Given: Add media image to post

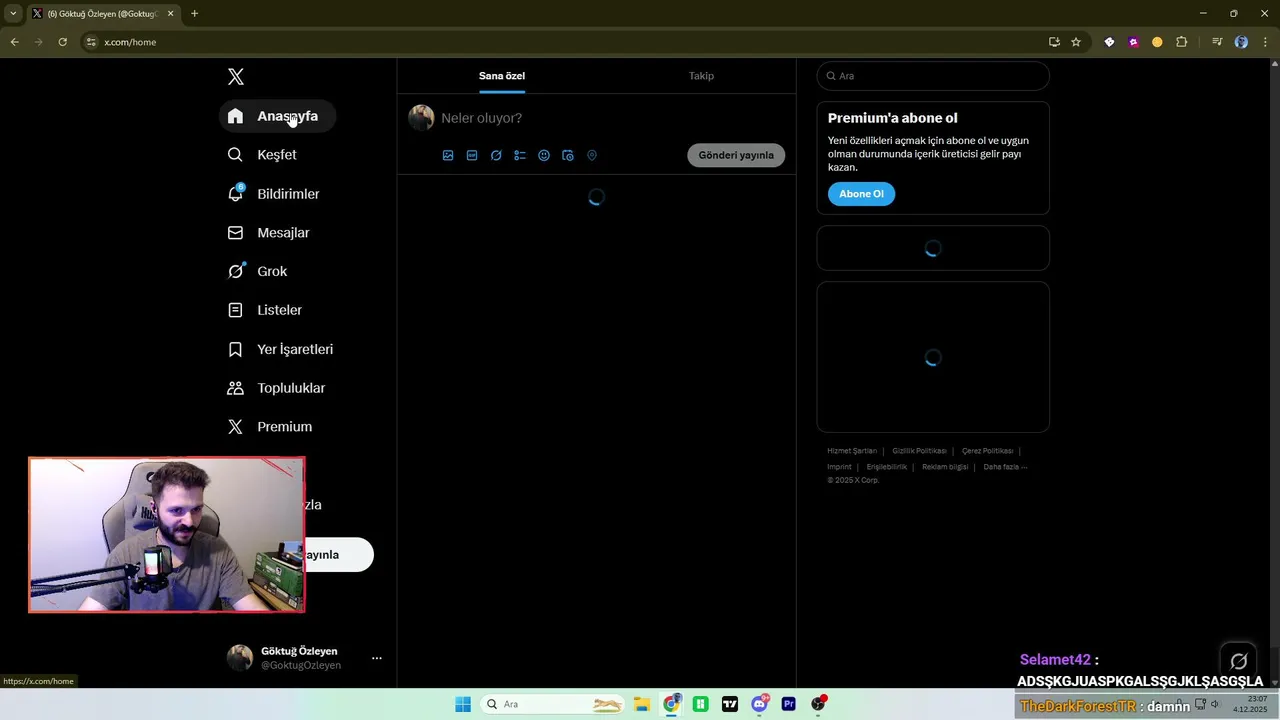Looking at the screenshot, I should pyautogui.click(x=448, y=155).
